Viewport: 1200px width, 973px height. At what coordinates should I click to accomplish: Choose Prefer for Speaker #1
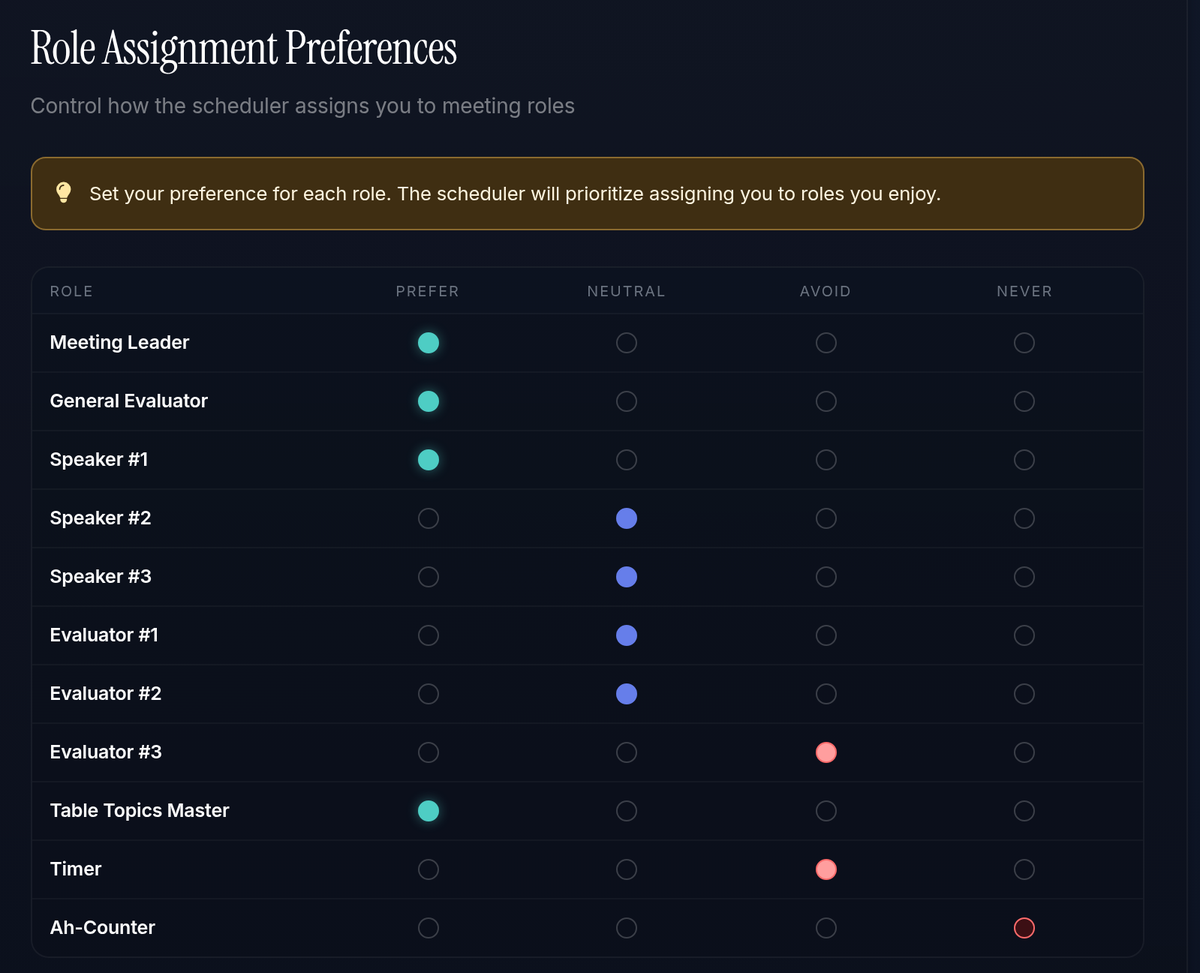click(428, 460)
